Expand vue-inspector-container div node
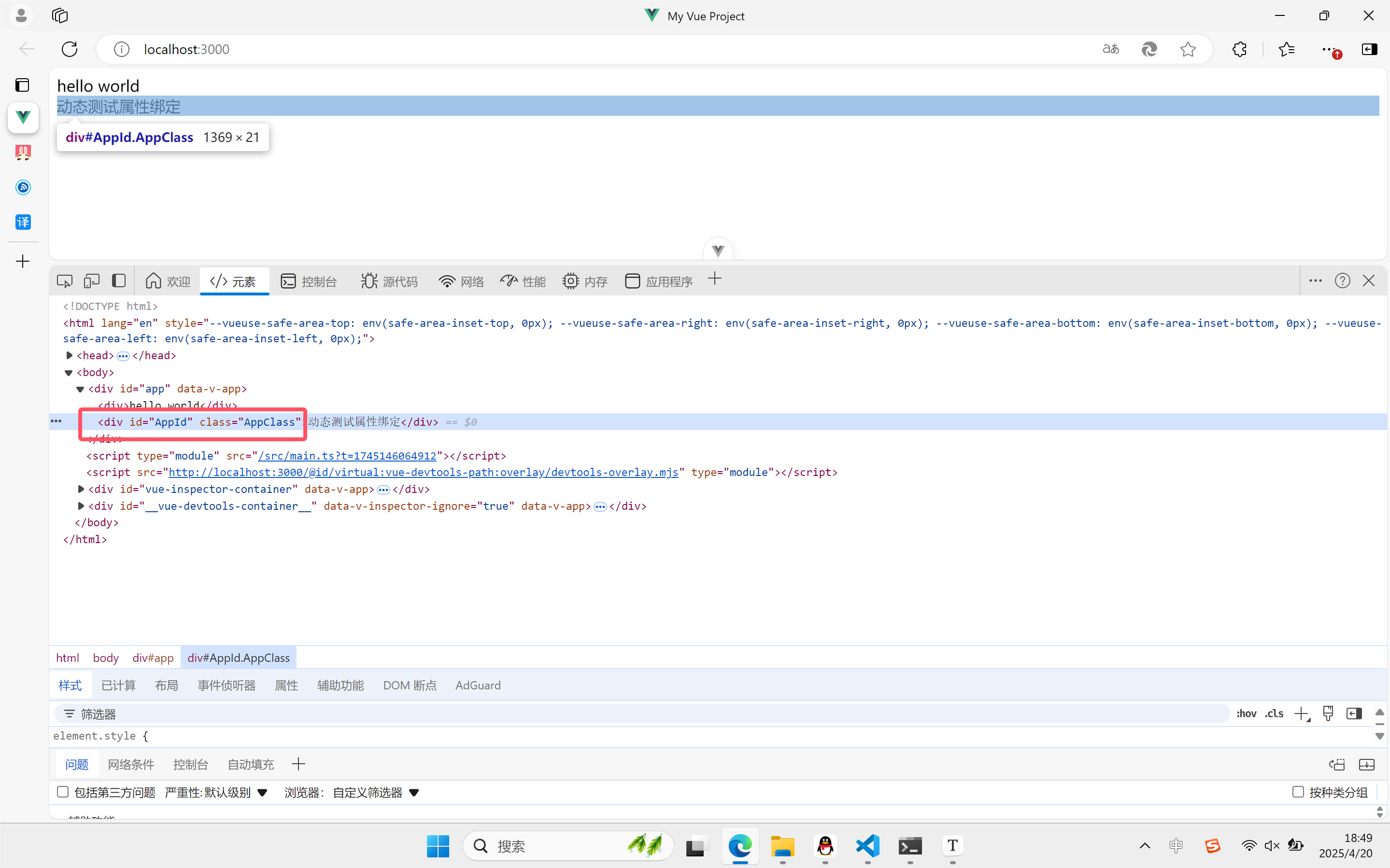 pos(81,489)
